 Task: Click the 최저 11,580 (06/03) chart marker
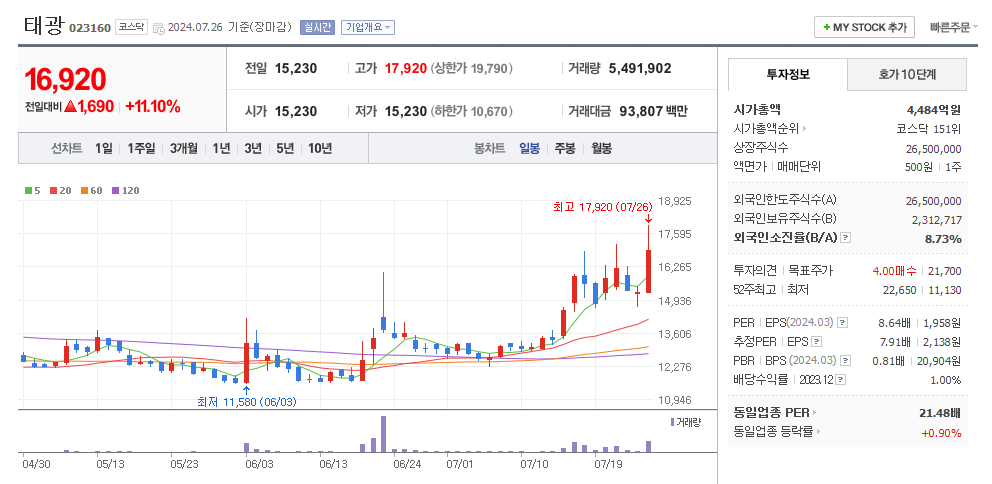click(247, 401)
